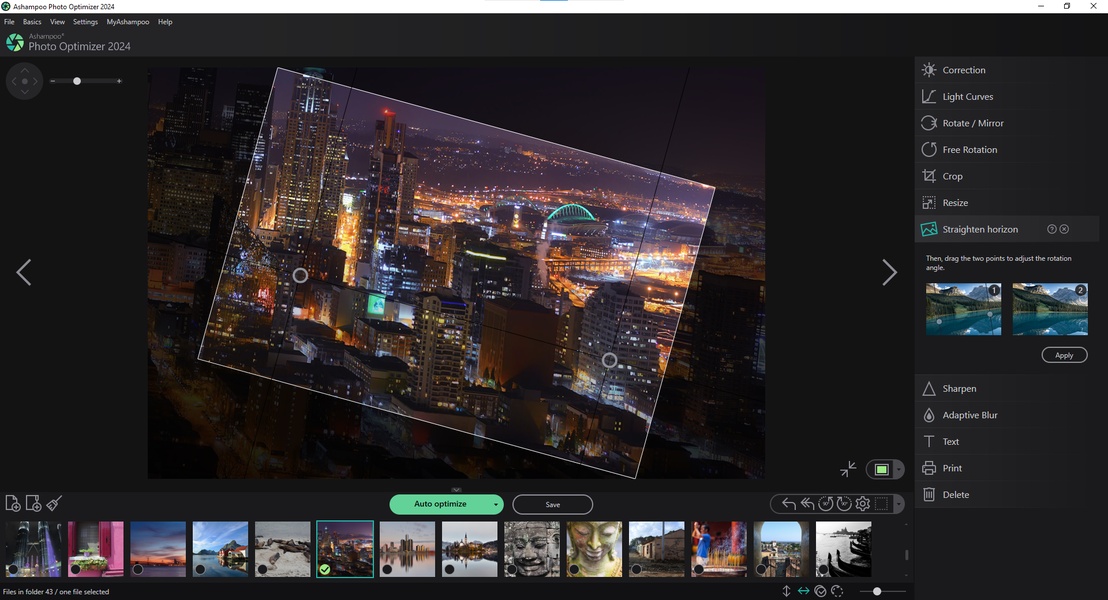Click the shrink-to-fit arrows icon

pos(848,469)
